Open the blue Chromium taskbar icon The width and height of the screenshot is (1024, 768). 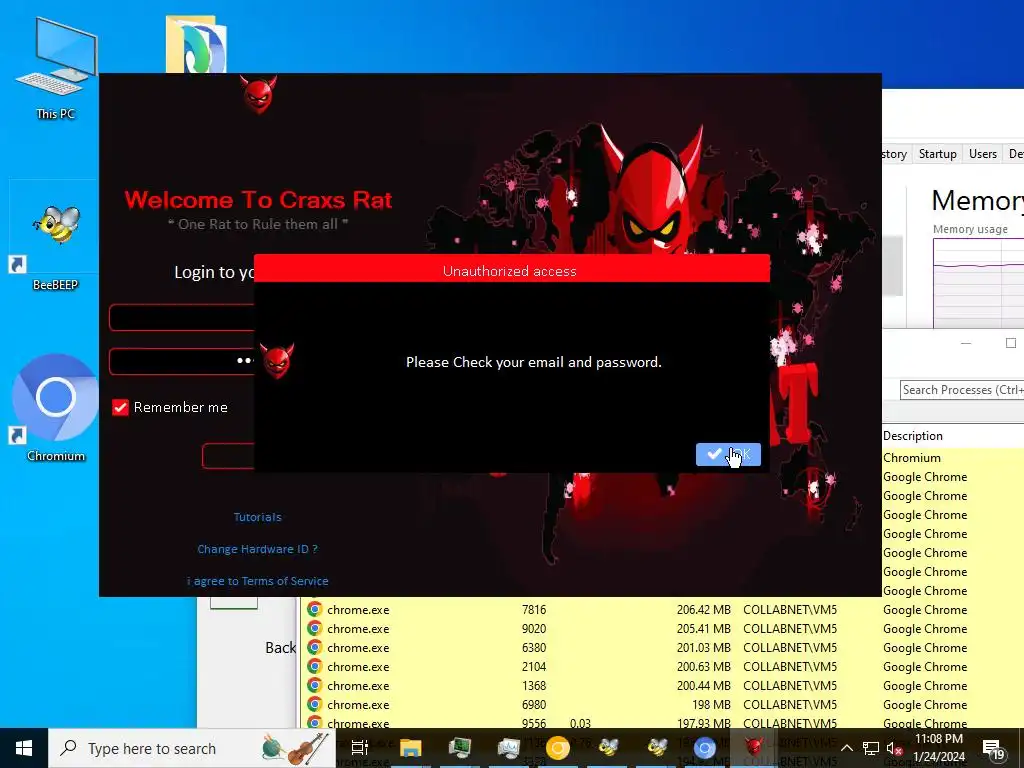pos(705,748)
